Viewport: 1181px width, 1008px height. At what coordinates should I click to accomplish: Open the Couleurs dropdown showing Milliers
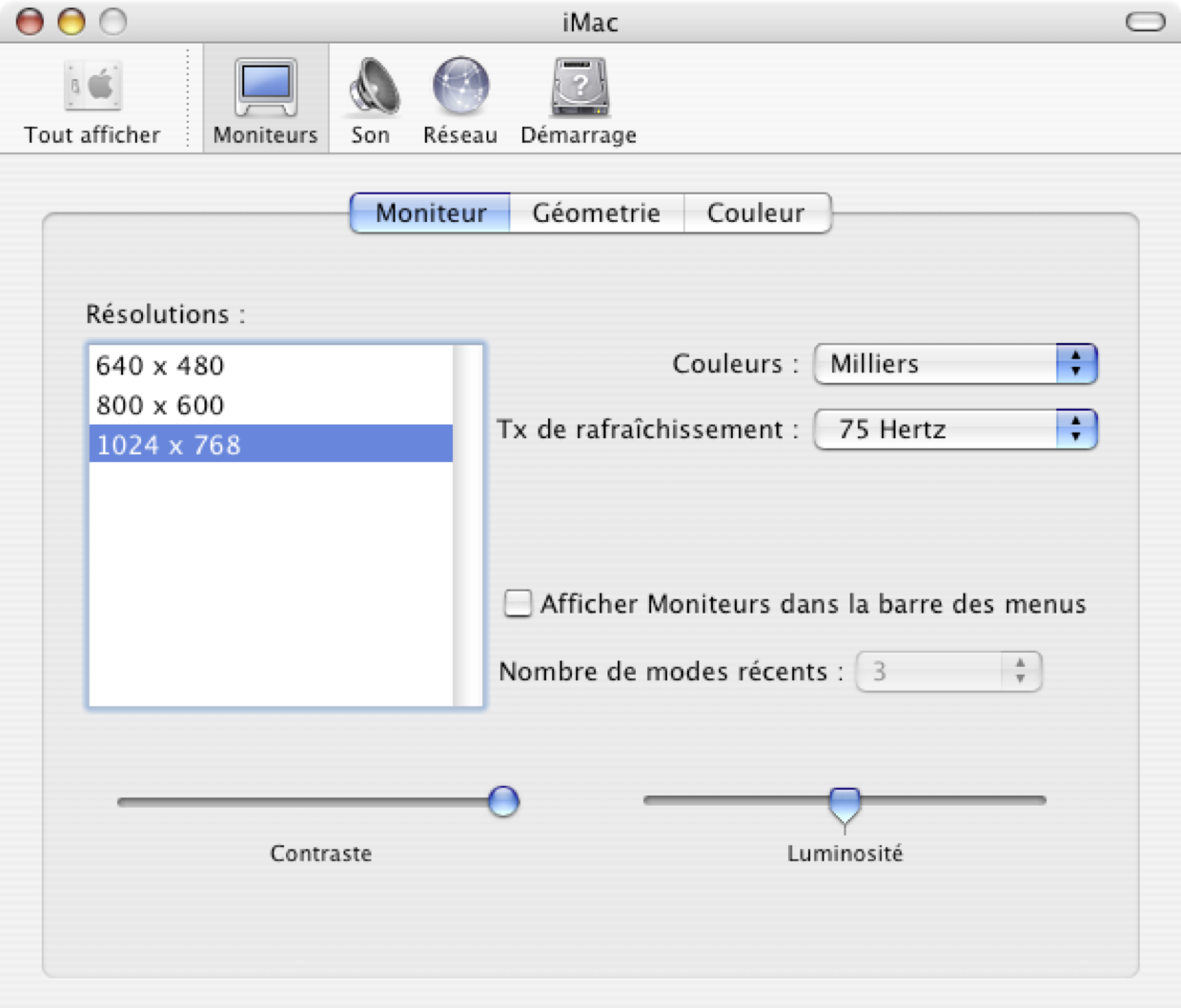(956, 364)
